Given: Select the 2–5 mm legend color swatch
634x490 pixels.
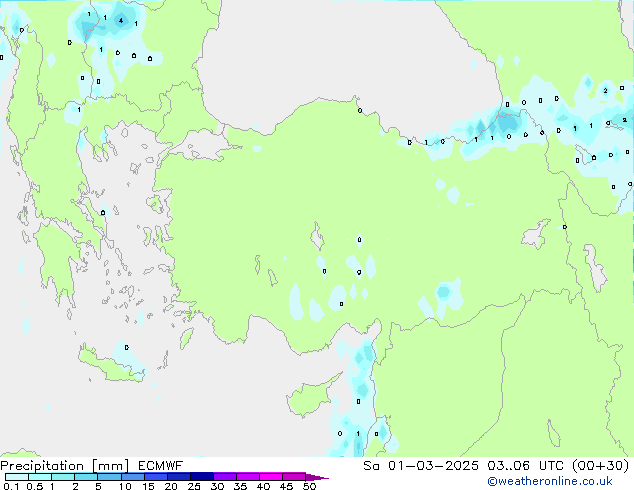Looking at the screenshot, I should point(86,477).
